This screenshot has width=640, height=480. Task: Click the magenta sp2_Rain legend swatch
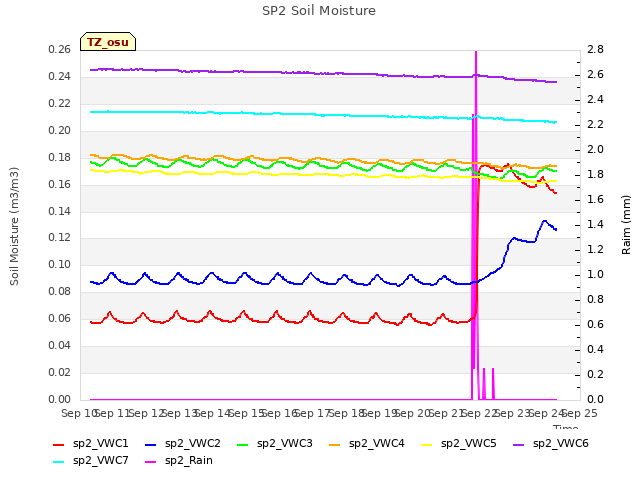point(151,462)
